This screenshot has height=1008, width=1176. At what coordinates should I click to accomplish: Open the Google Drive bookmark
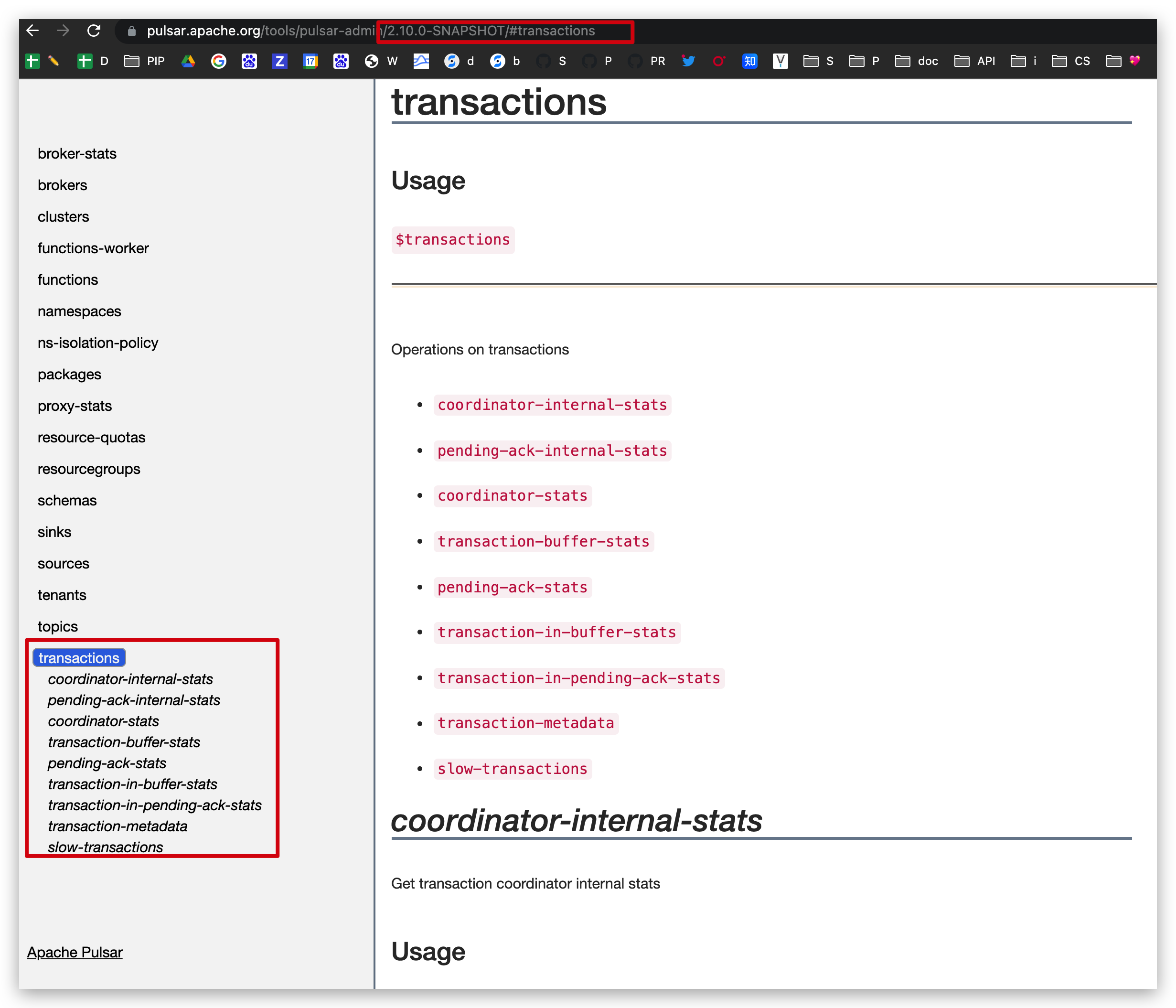(188, 61)
